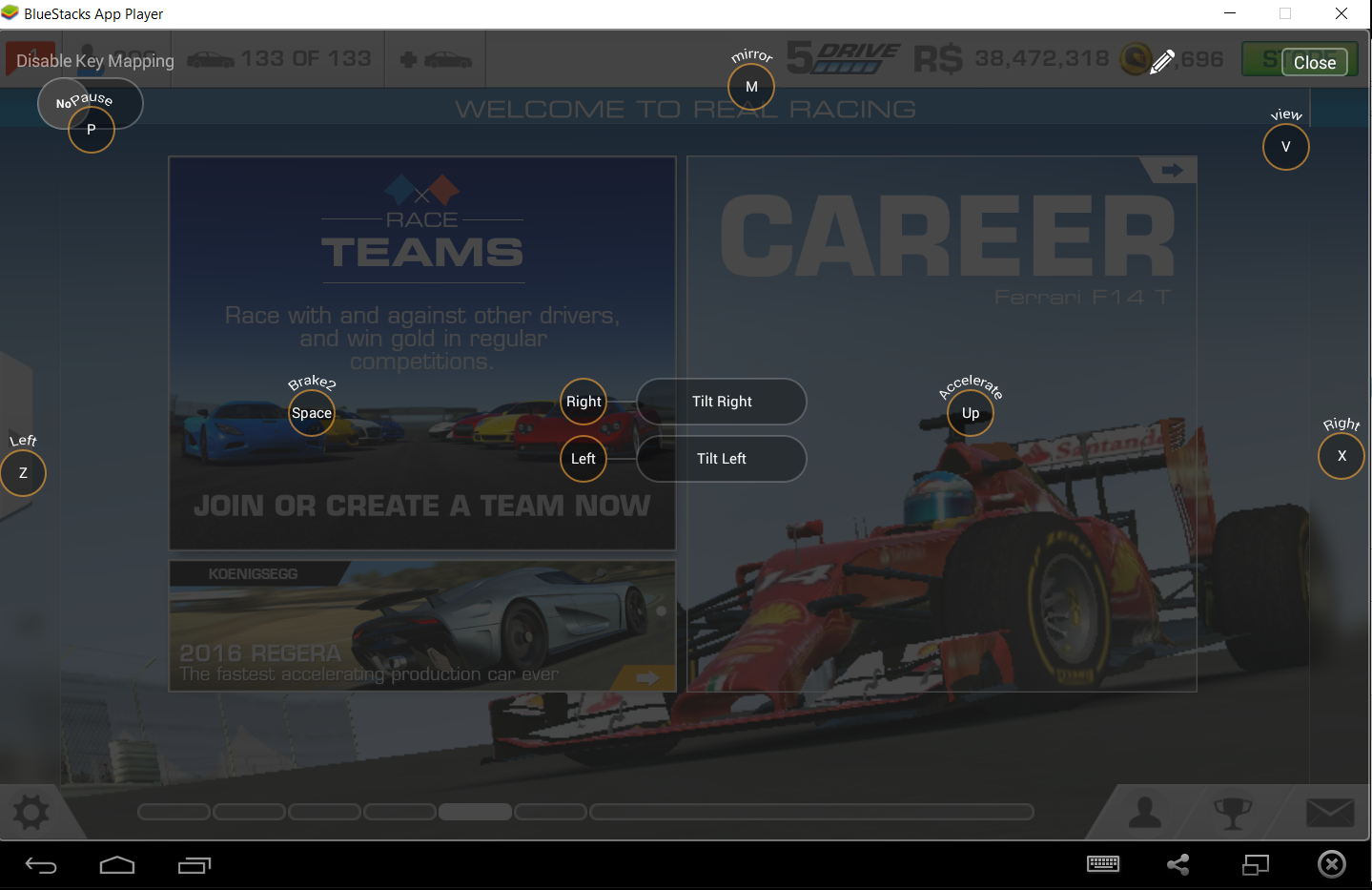Screen dimensions: 1372x890
Task: Select the Left key tilt circle
Action: pyautogui.click(x=584, y=459)
